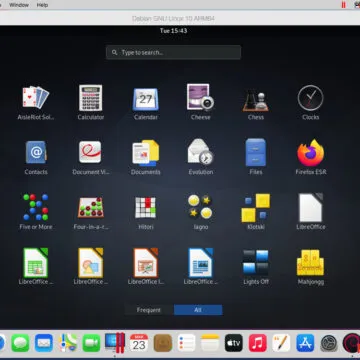Viewport: 360px width, 360px height.
Task: Start the Klotski puzzle game
Action: [x=256, y=208]
